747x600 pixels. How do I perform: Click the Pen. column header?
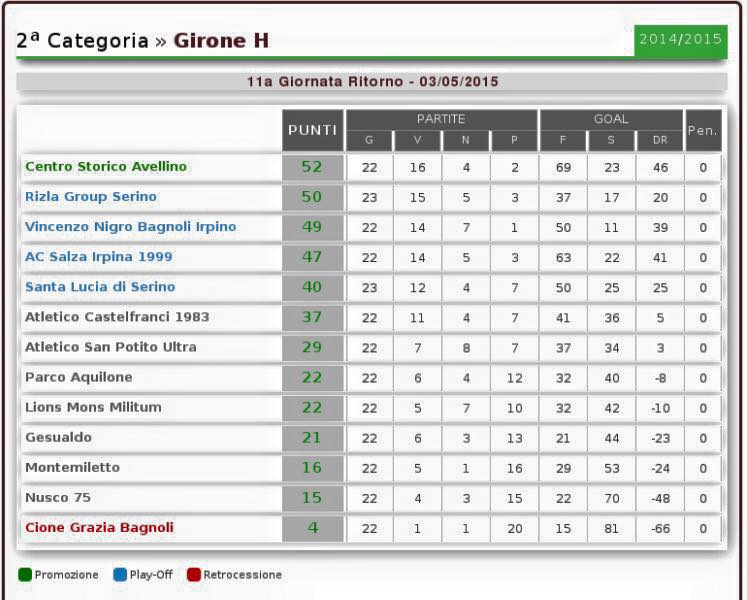[703, 130]
